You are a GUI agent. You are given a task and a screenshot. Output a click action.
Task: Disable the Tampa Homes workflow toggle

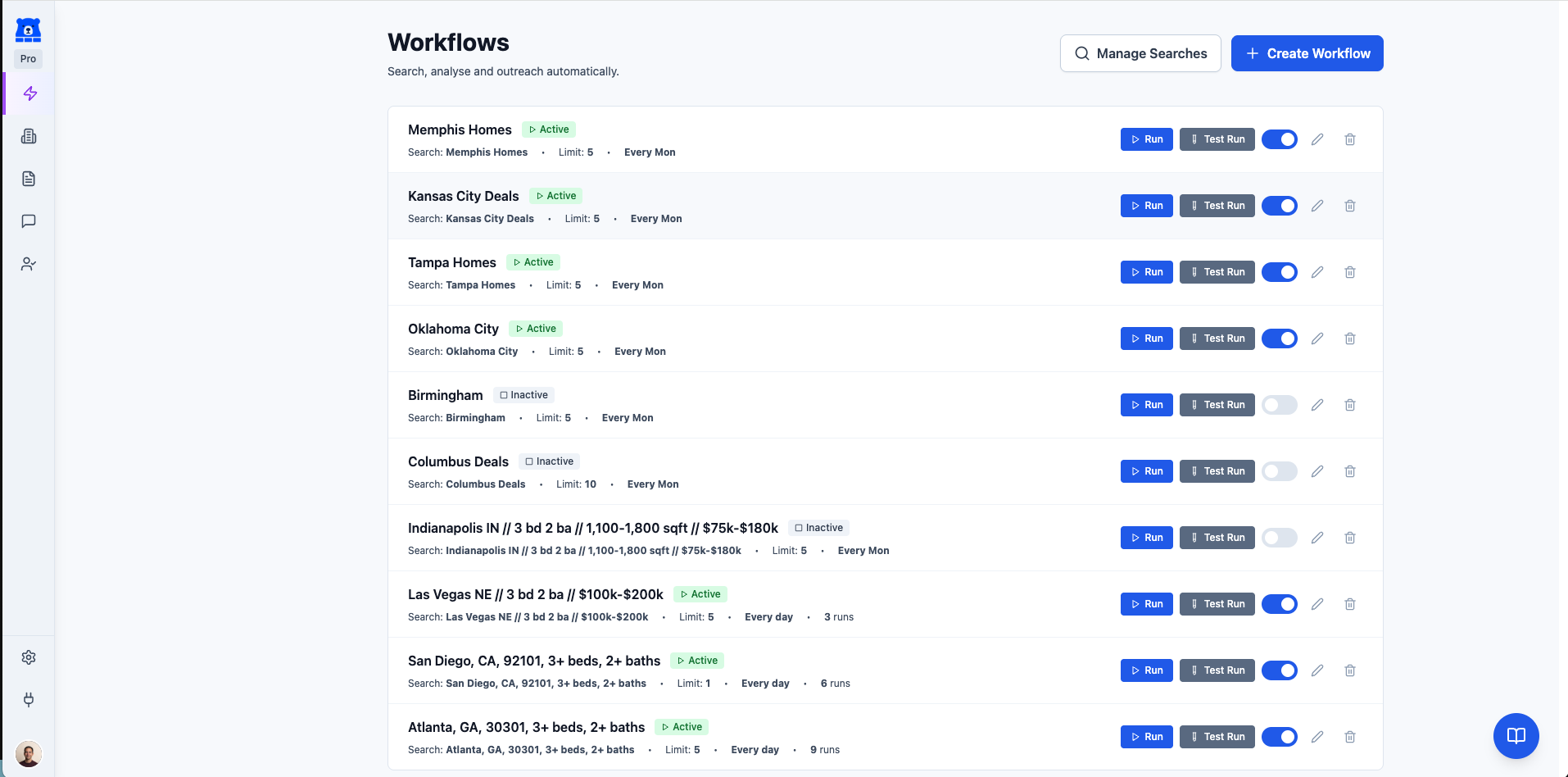tap(1280, 271)
